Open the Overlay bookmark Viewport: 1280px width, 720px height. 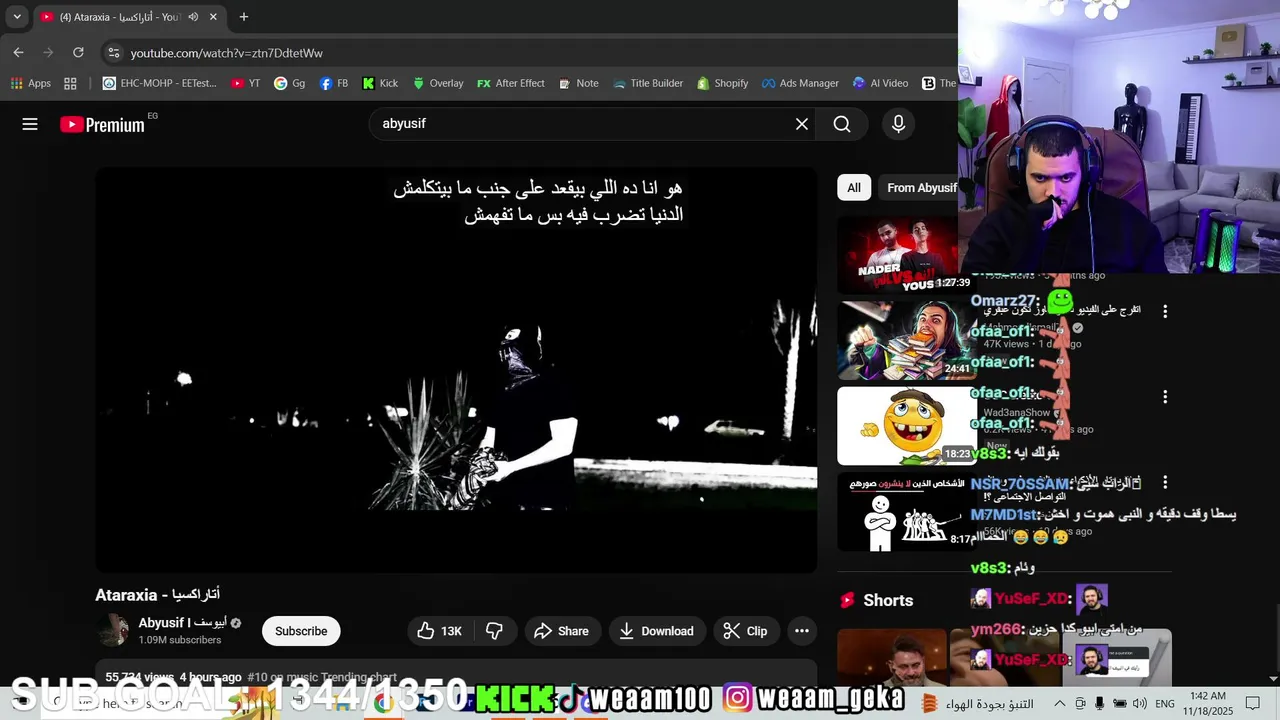click(x=438, y=83)
